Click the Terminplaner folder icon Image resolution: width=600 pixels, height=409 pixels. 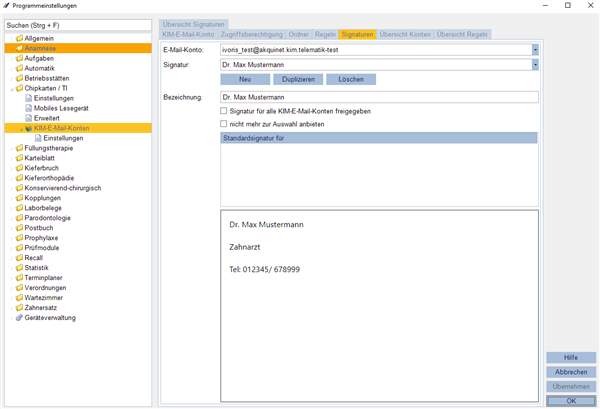[19, 277]
